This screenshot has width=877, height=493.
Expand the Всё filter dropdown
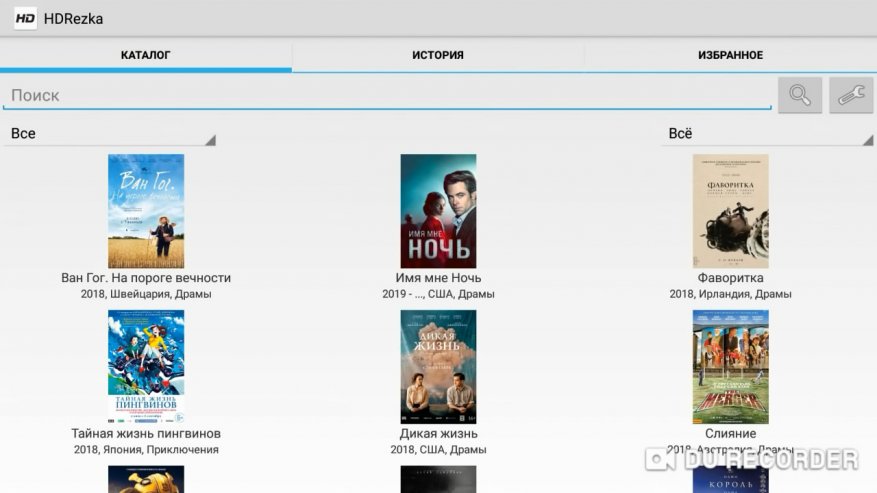pyautogui.click(x=767, y=134)
